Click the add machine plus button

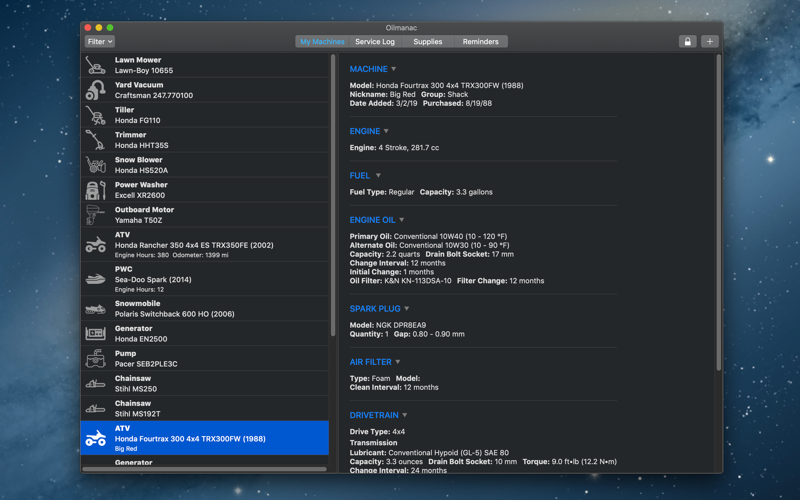[x=709, y=42]
